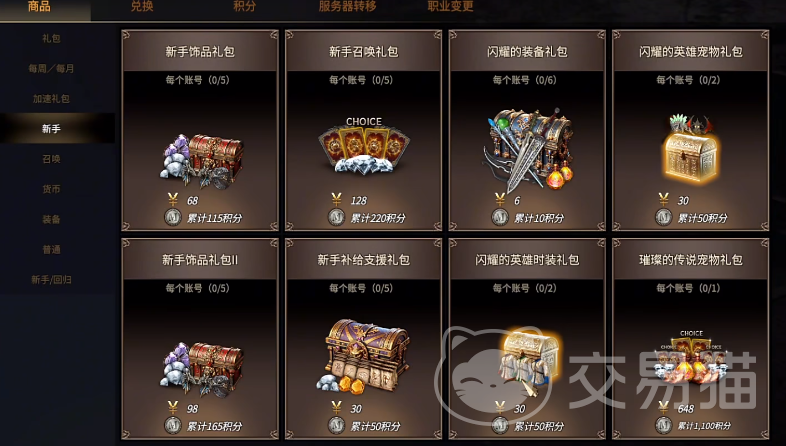786x446 pixels.
Task: Select the CHOICE cards icon in 新手召唤礼包
Action: [364, 146]
